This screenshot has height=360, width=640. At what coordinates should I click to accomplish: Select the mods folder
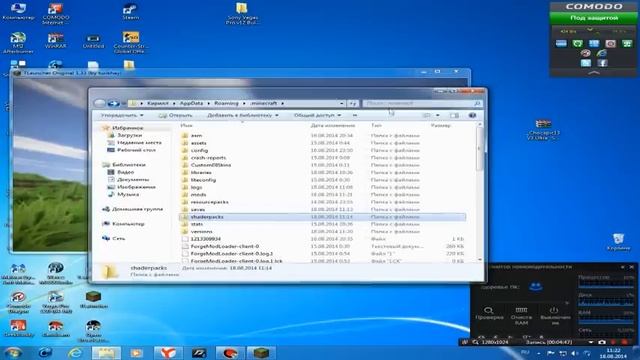(x=198, y=195)
